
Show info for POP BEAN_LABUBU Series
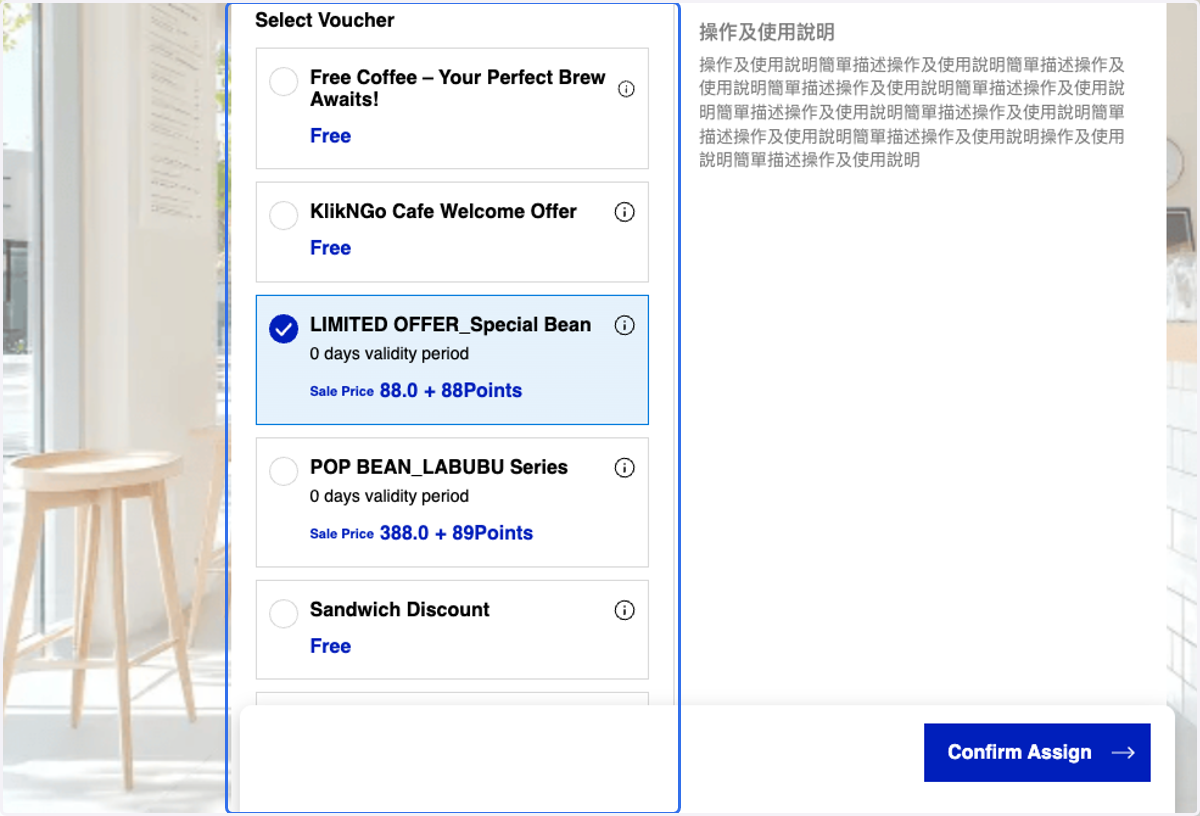pyautogui.click(x=625, y=468)
